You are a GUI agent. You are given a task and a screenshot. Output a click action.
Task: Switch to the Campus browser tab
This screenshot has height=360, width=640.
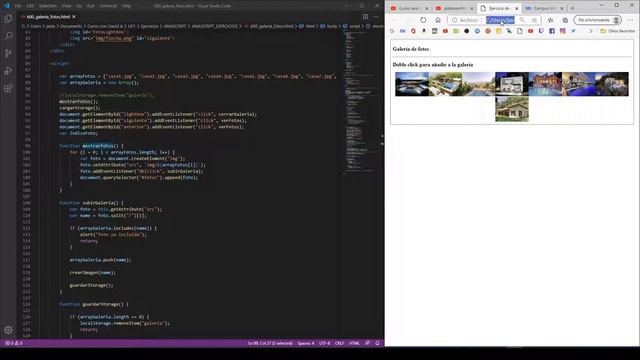point(545,8)
